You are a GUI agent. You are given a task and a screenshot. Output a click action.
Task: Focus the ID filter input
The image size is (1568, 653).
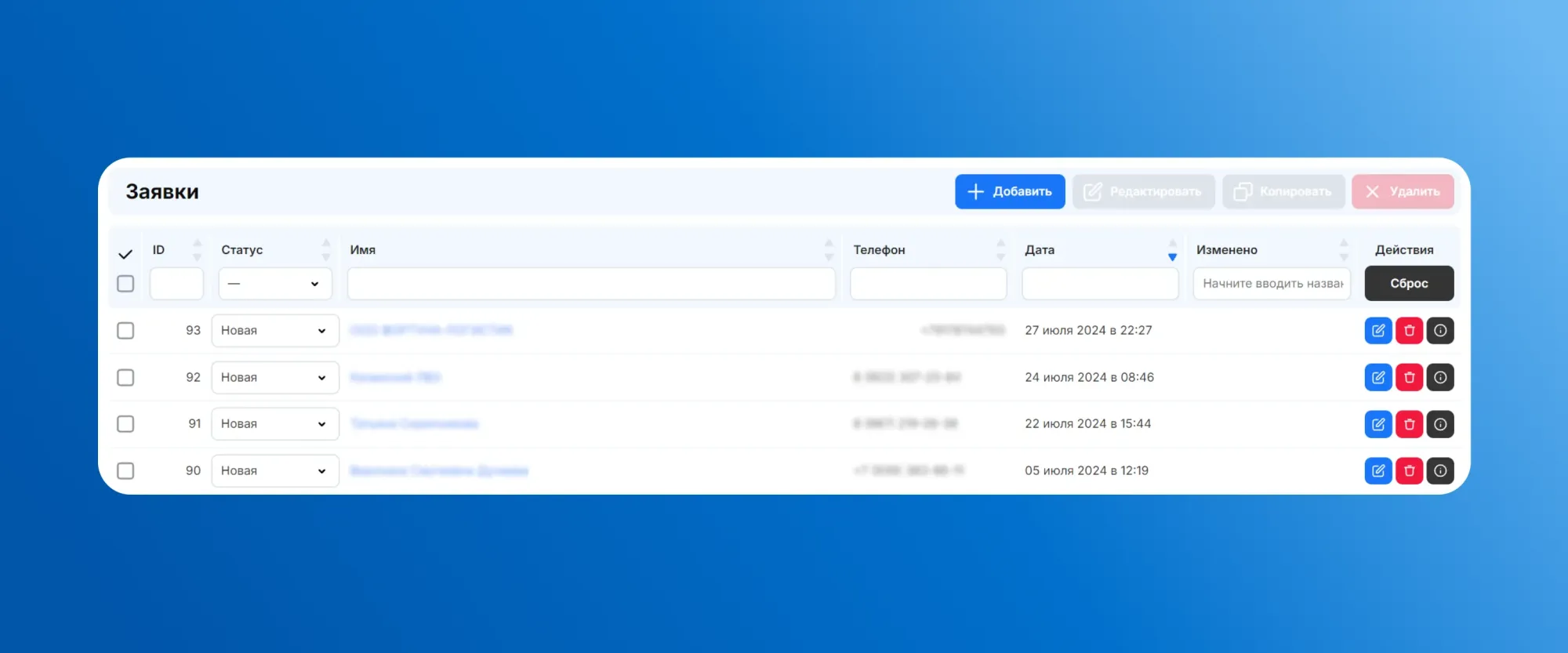pyautogui.click(x=176, y=283)
